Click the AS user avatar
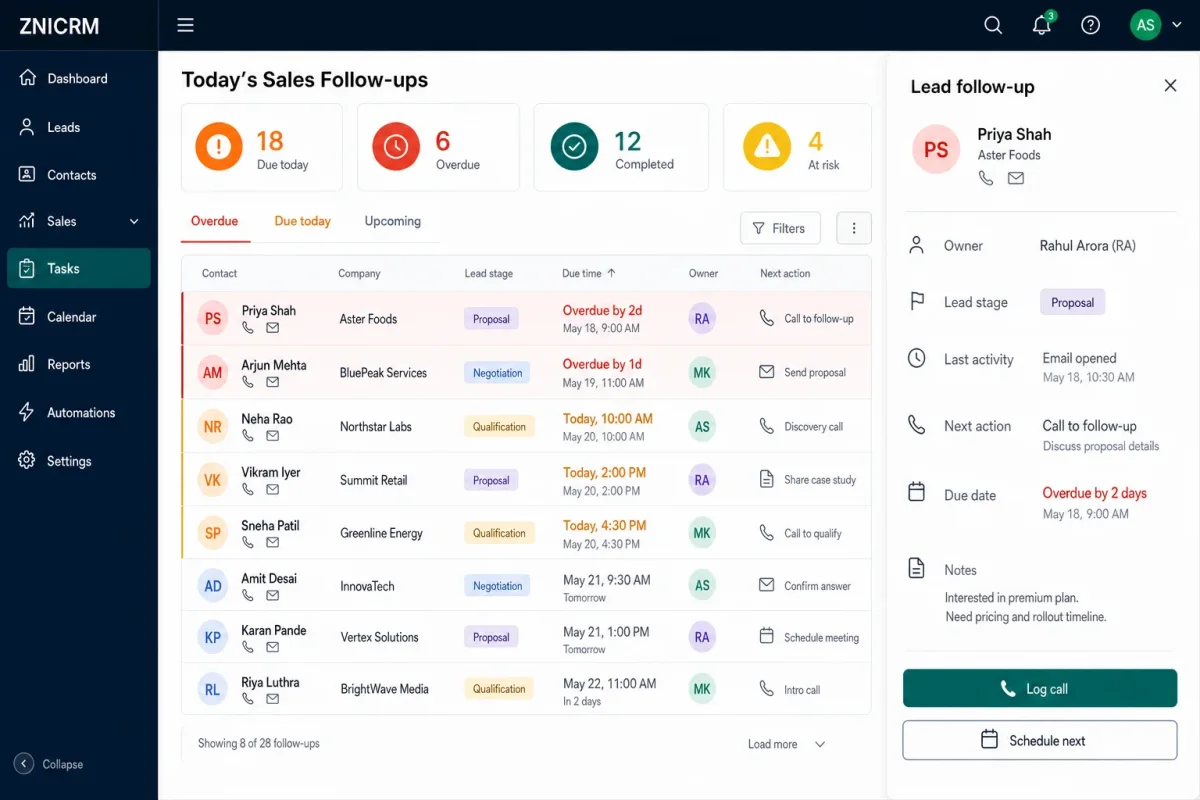This screenshot has width=1200, height=800. tap(1145, 25)
